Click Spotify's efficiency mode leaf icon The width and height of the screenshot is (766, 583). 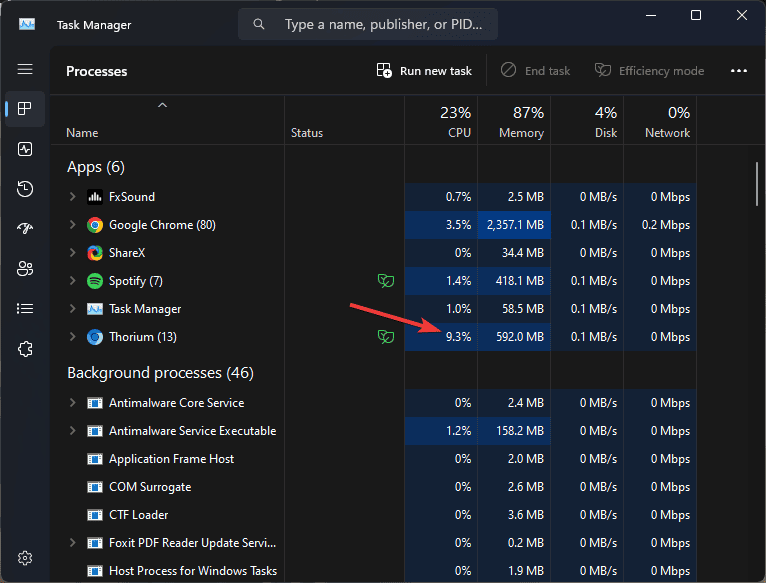click(x=385, y=281)
